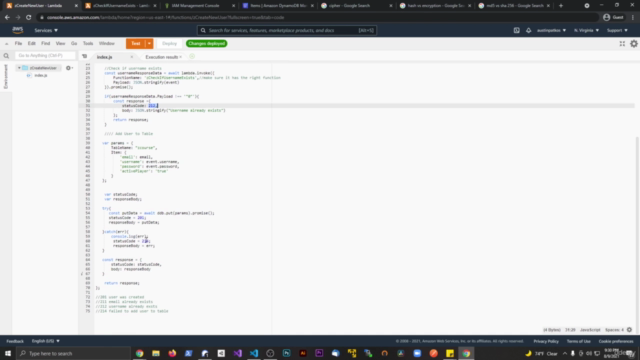Click the fold arrow at line 67
This screenshot has width=640, height=360.
tap(82, 274)
